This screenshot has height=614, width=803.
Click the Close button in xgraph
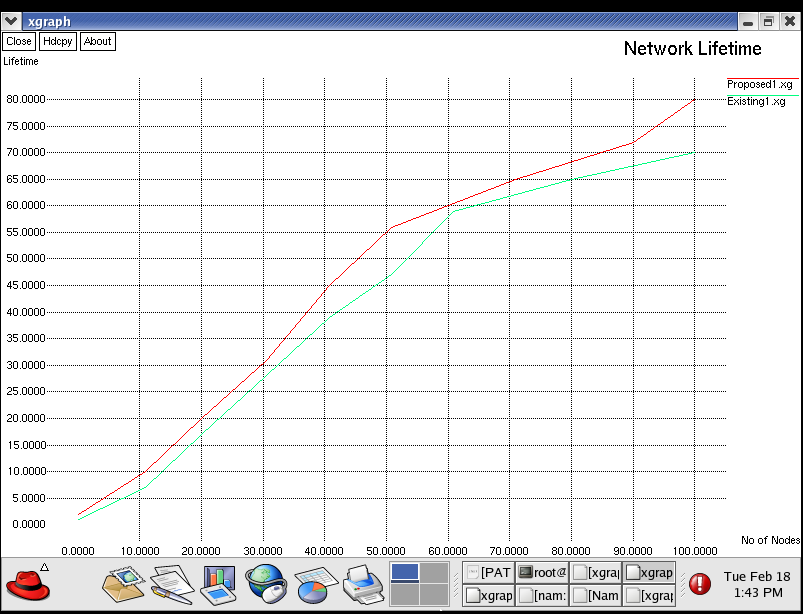click(18, 41)
